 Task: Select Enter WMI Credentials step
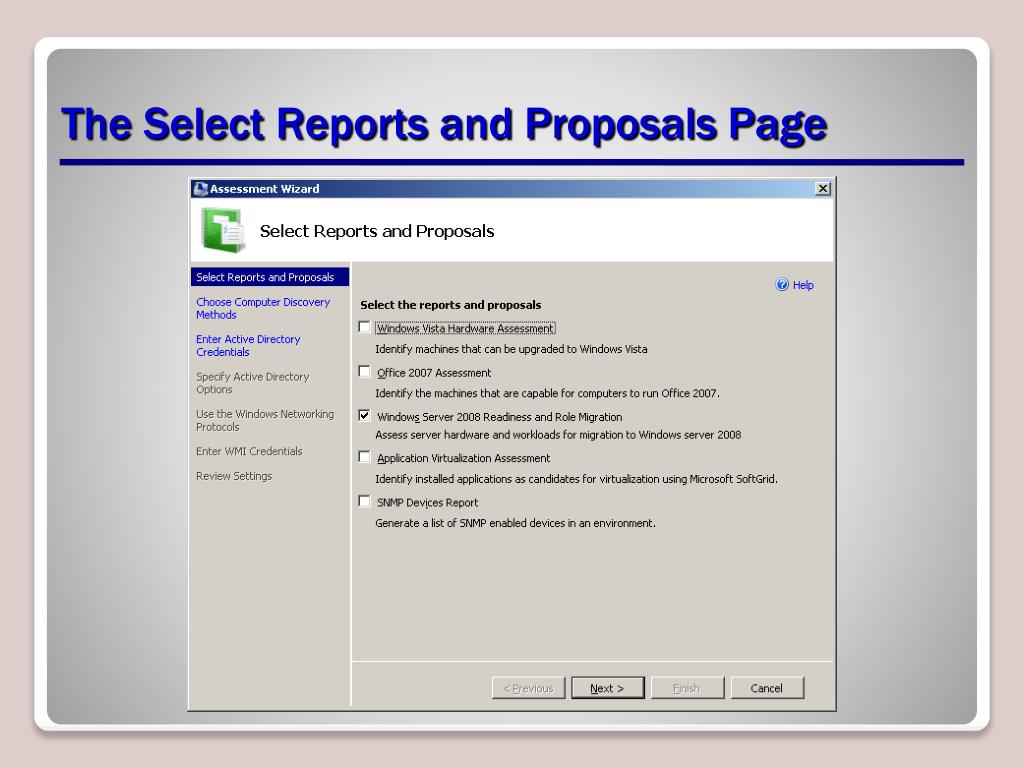pos(249,451)
